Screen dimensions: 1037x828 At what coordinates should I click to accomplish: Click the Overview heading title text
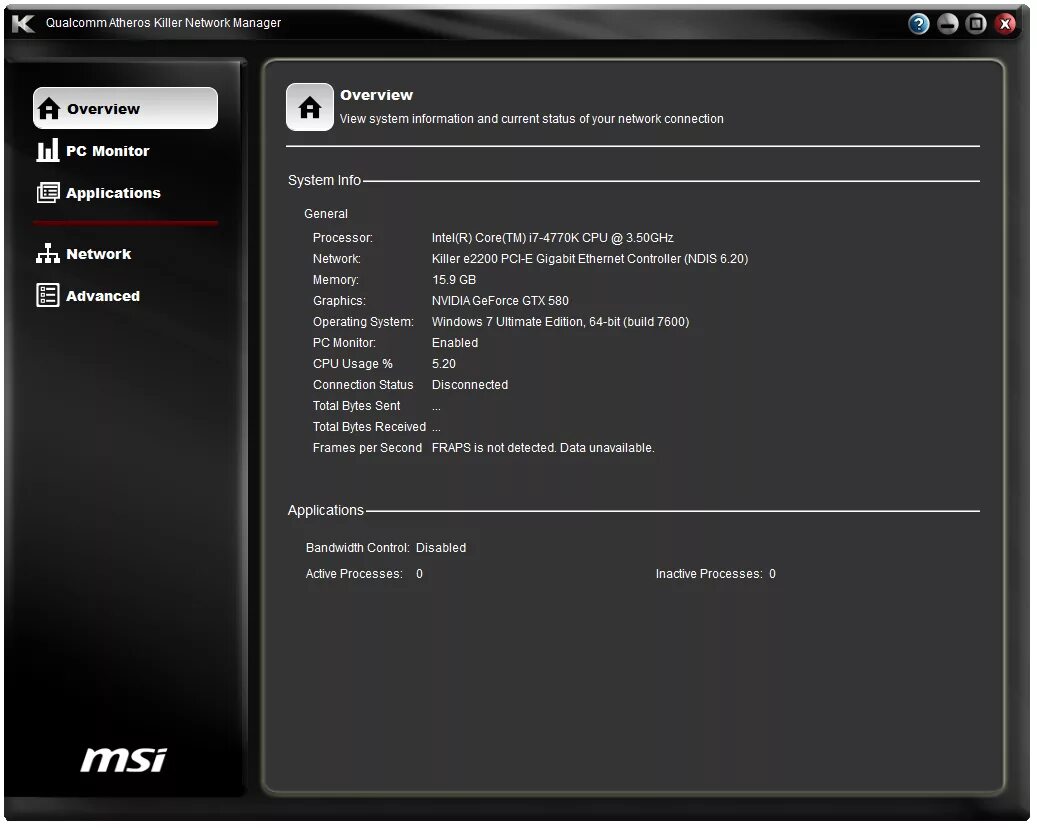coord(376,95)
